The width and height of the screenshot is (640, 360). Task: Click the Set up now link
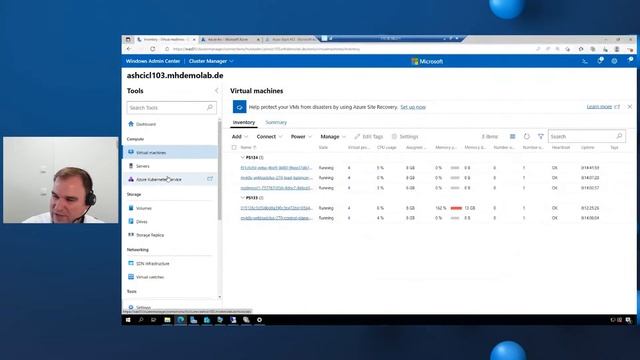413,107
